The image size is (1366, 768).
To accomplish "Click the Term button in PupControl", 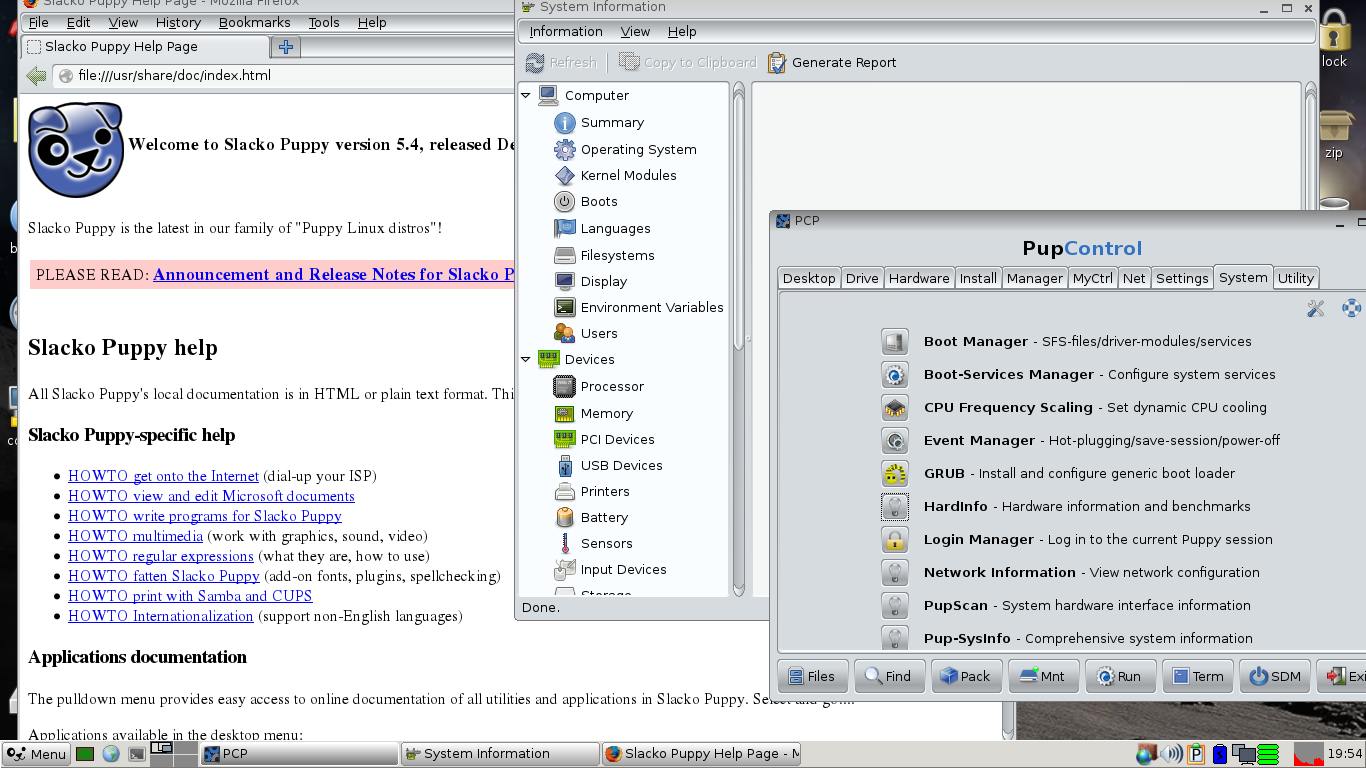I will tap(1196, 676).
